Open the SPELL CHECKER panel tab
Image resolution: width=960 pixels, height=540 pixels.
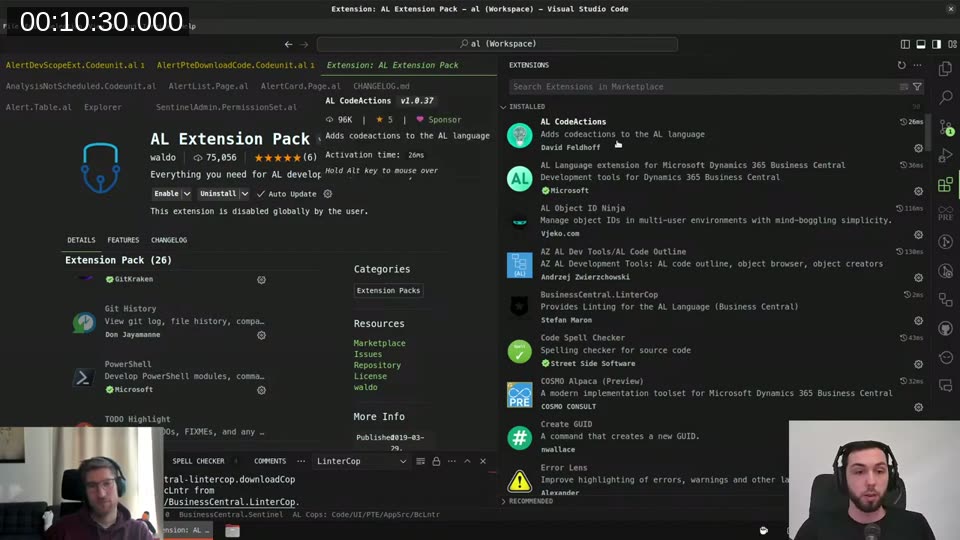click(198, 461)
